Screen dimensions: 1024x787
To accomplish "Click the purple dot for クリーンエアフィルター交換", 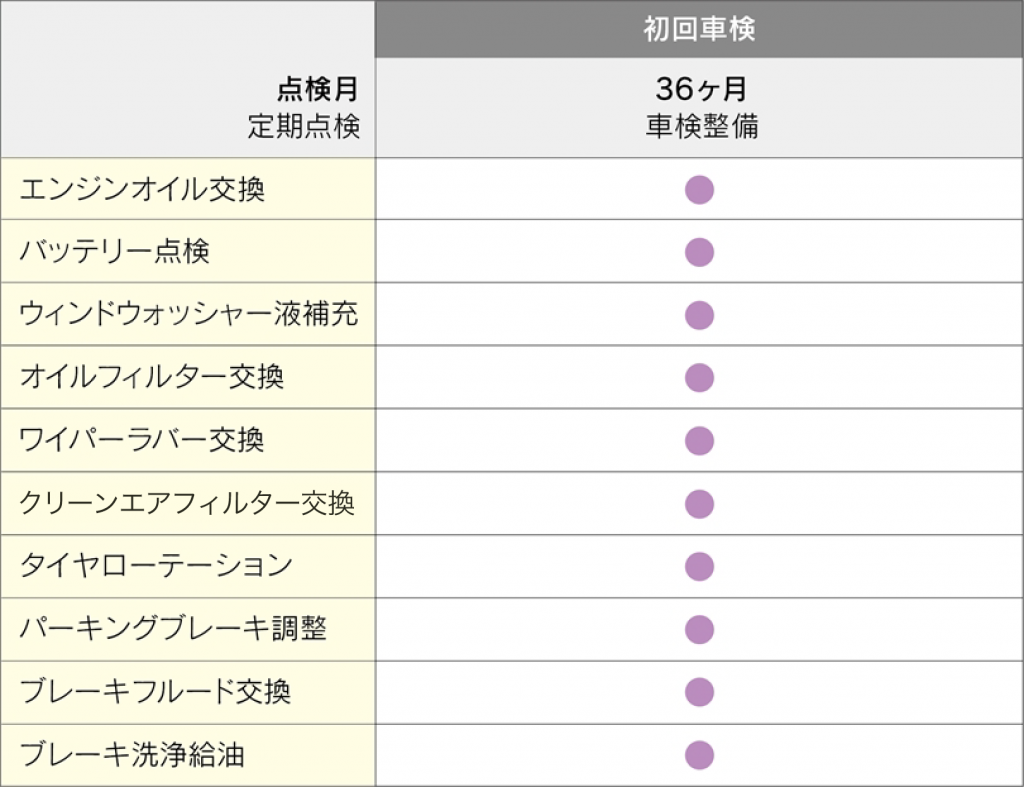I will [x=699, y=504].
